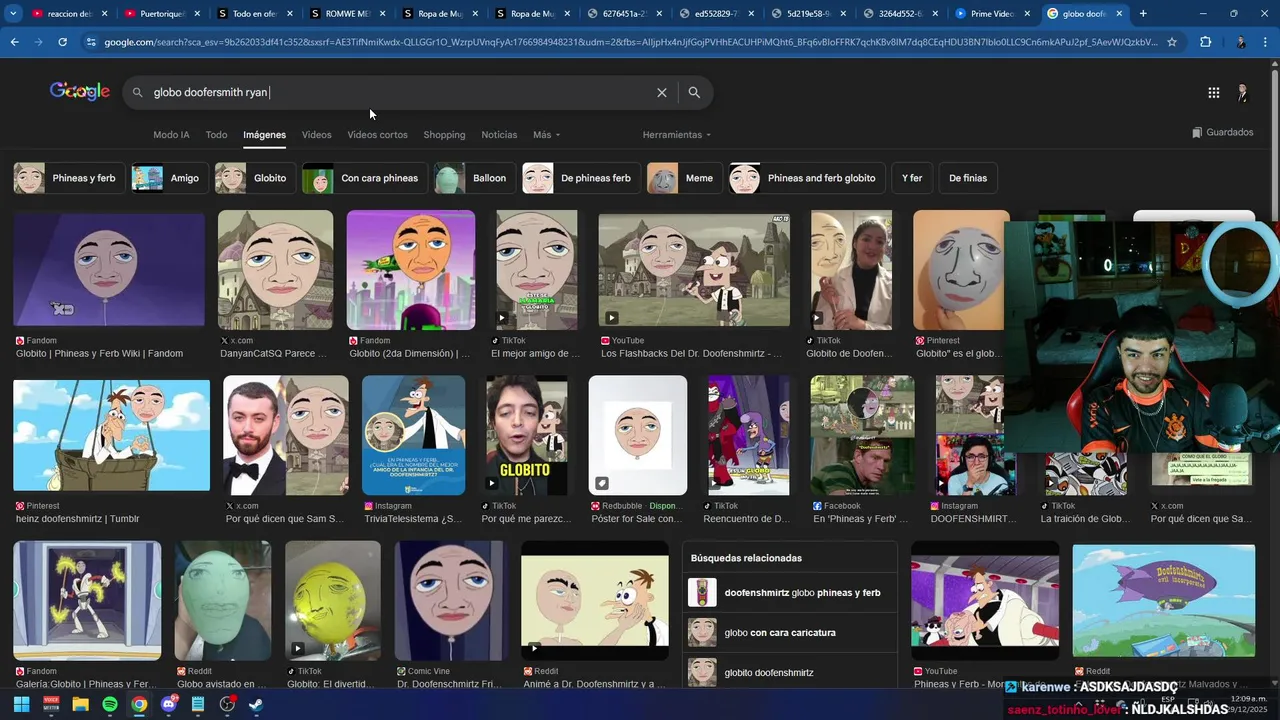Open Los Flashbacks Del Dr. YouTube thumbnail

point(694,270)
